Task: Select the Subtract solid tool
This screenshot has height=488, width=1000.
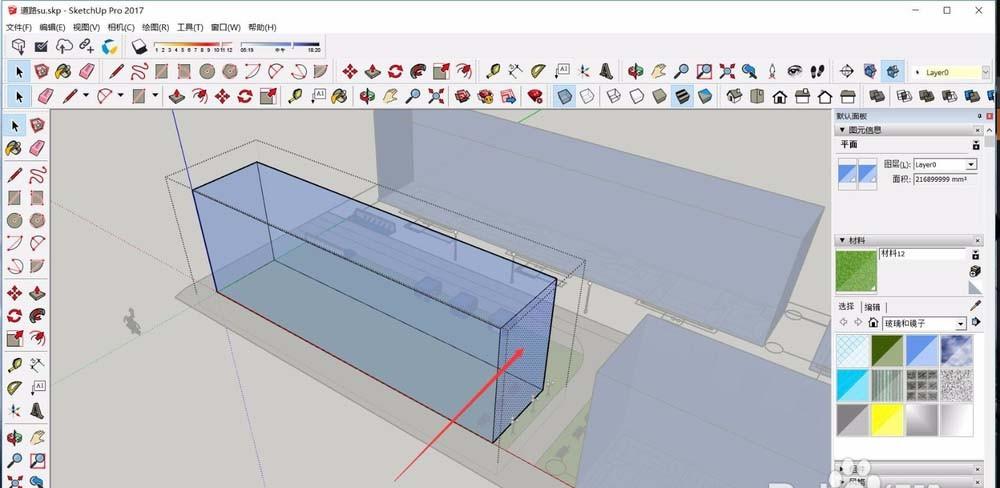Action: (x=950, y=96)
